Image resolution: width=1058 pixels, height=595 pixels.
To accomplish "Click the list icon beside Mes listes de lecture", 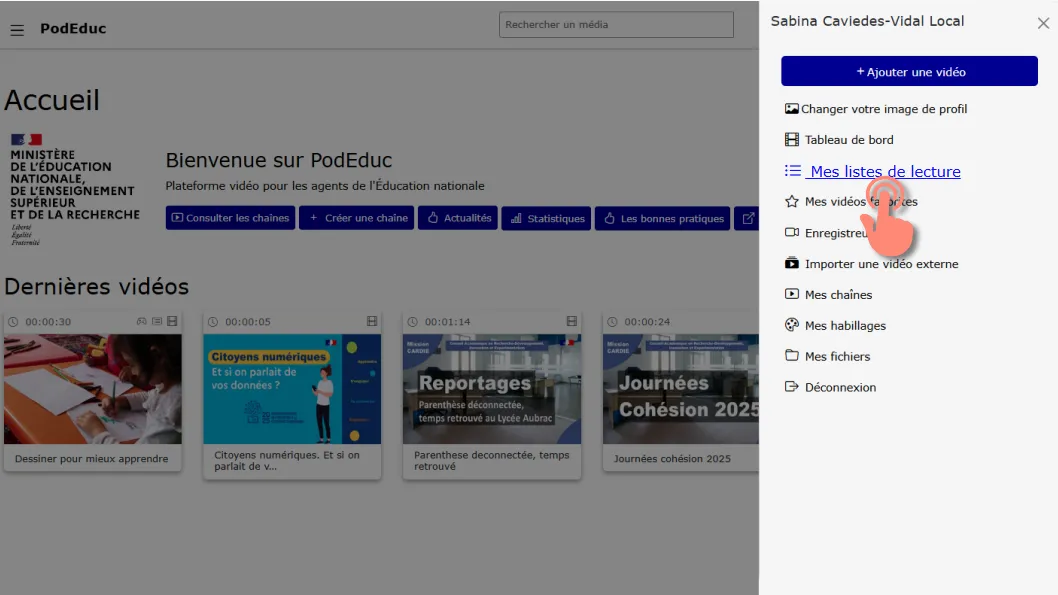I will (793, 171).
